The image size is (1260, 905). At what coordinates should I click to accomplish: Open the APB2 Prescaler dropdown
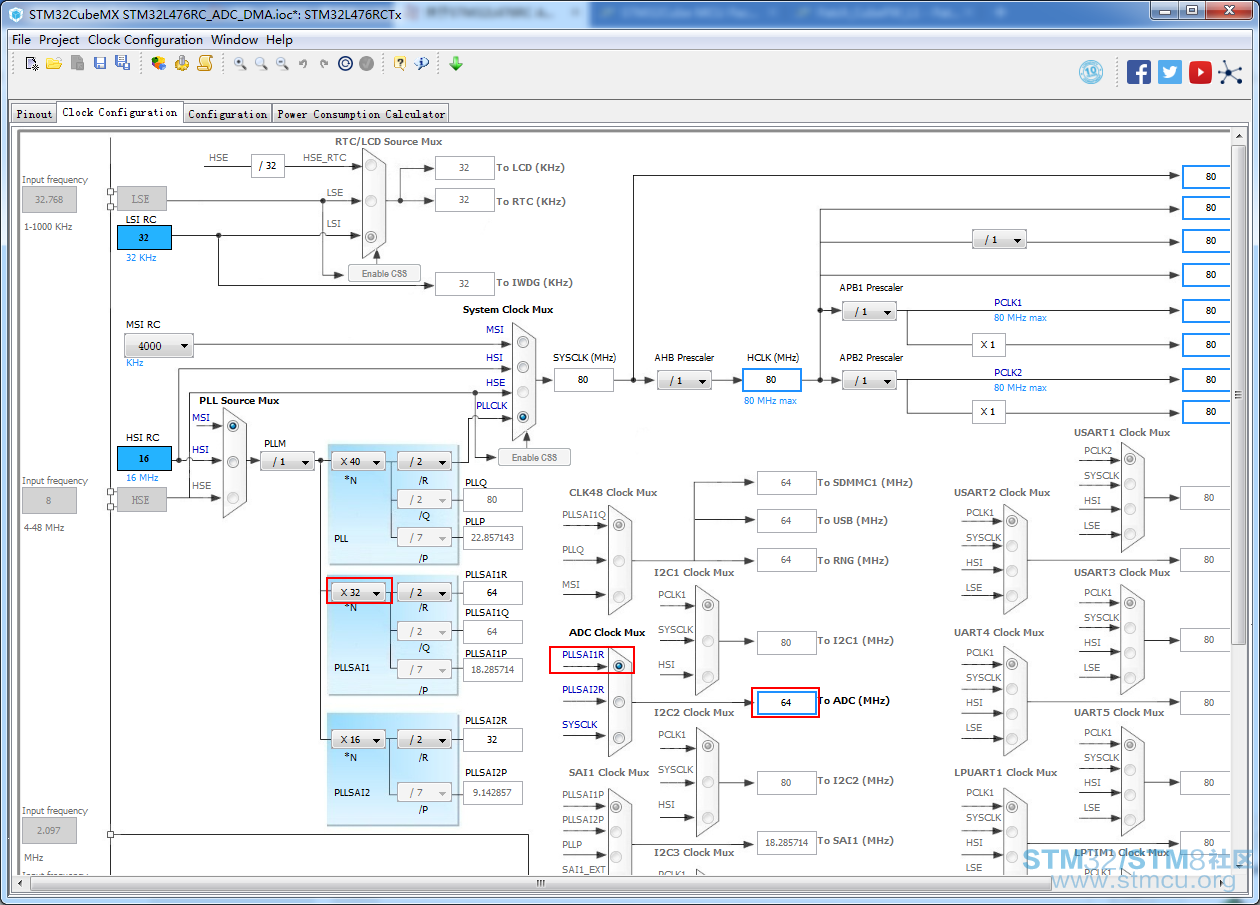[869, 380]
